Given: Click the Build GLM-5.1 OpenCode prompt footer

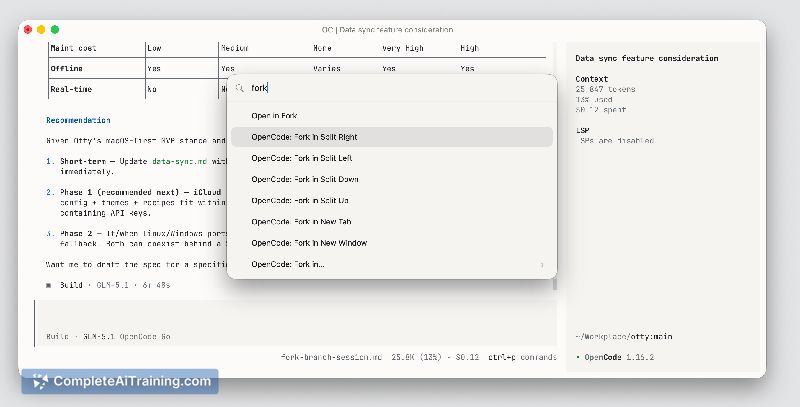Looking at the screenshot, I should point(108,337).
